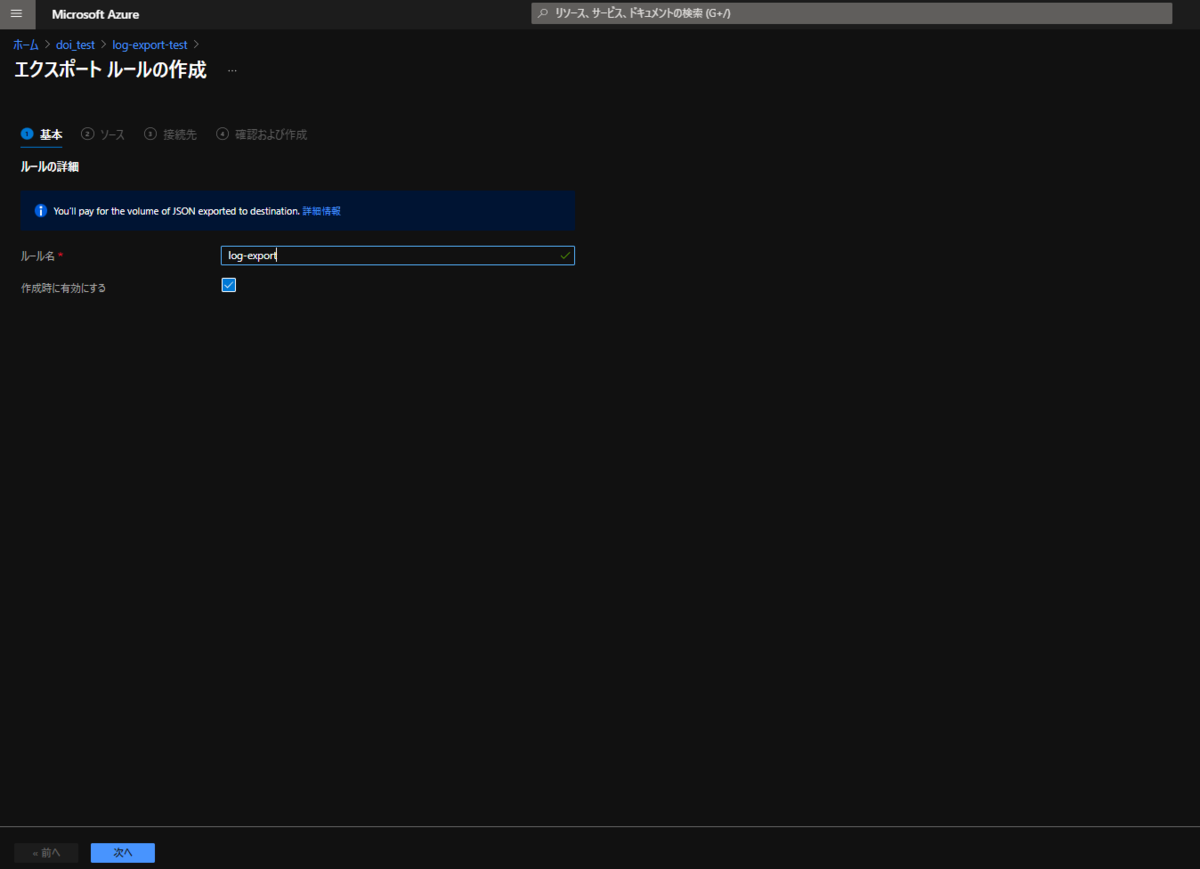The image size is (1200, 869).
Task: Click the JSON export pricing notice text
Action: [x=176, y=211]
